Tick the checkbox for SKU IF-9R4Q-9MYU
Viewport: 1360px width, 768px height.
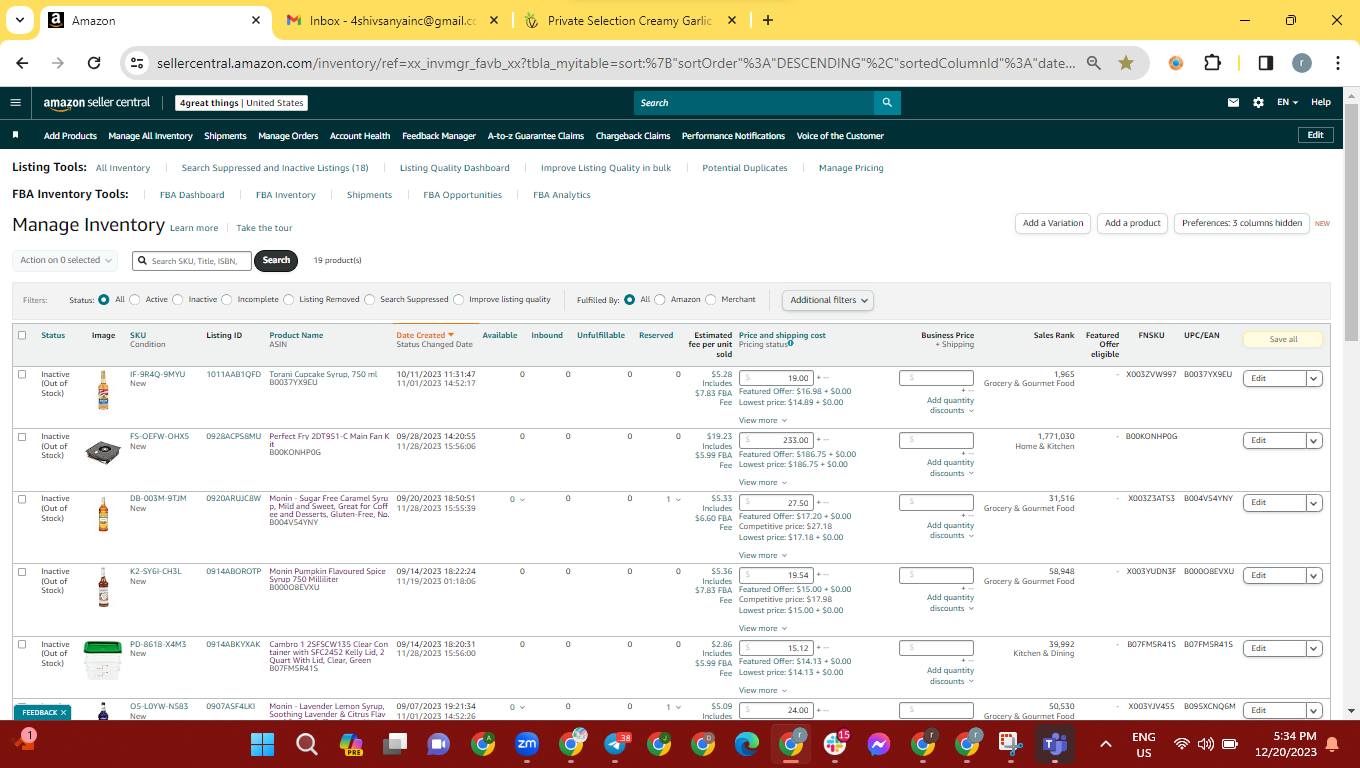[22, 374]
